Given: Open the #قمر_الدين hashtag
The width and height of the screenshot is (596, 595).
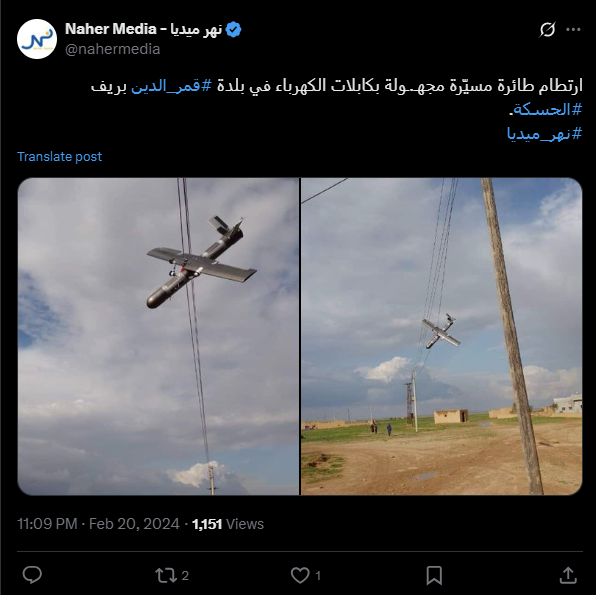Looking at the screenshot, I should coord(171,86).
